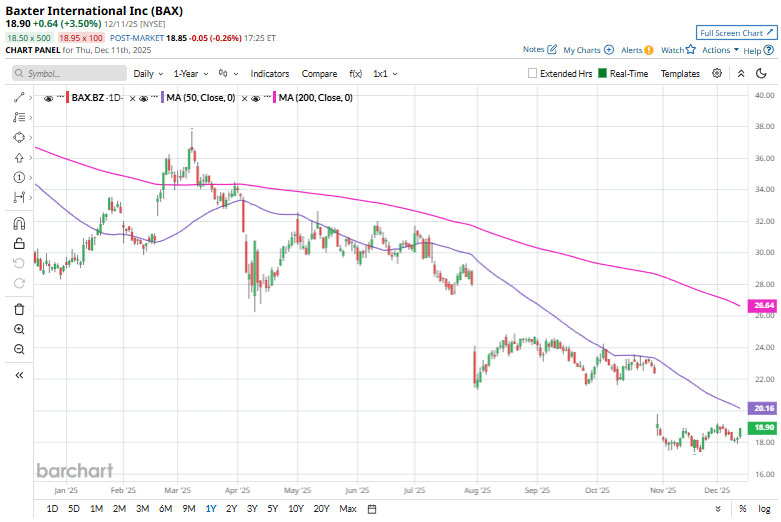Click the Symbol search field

(70, 73)
